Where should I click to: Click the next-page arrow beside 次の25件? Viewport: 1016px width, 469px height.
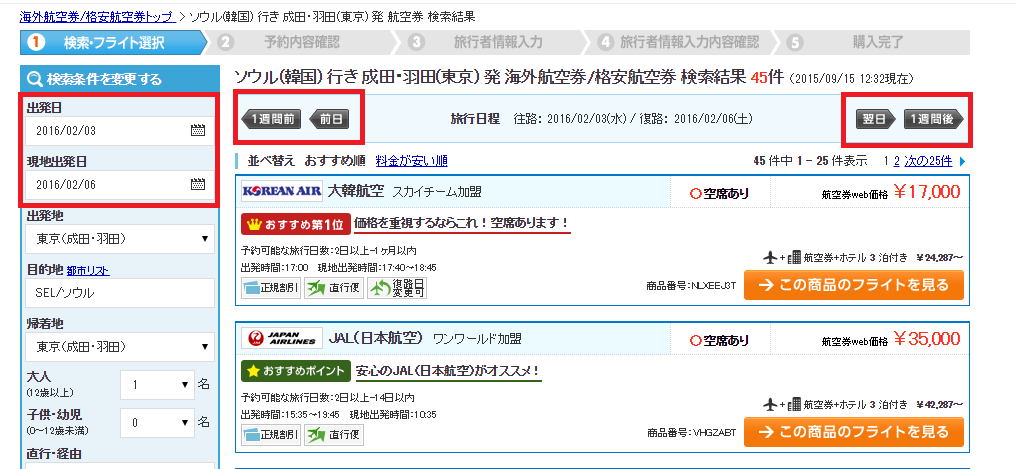[x=962, y=161]
